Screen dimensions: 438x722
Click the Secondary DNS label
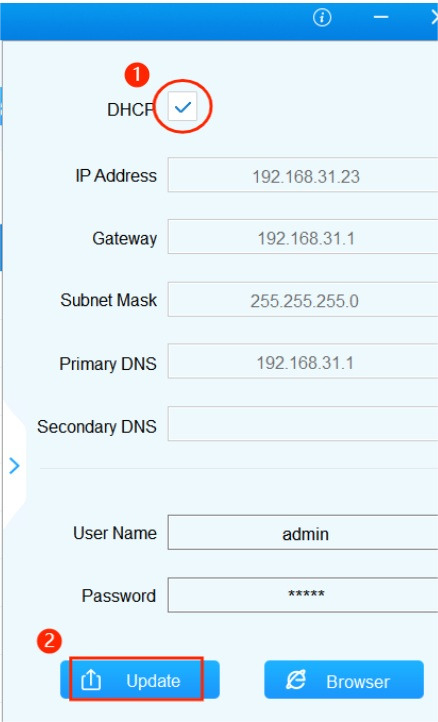(97, 427)
